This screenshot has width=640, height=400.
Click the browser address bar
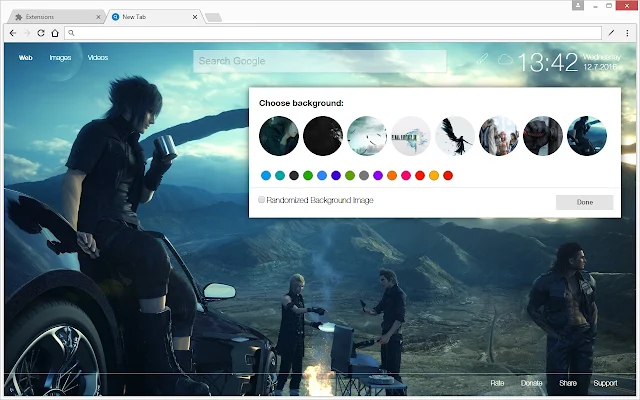coord(333,33)
